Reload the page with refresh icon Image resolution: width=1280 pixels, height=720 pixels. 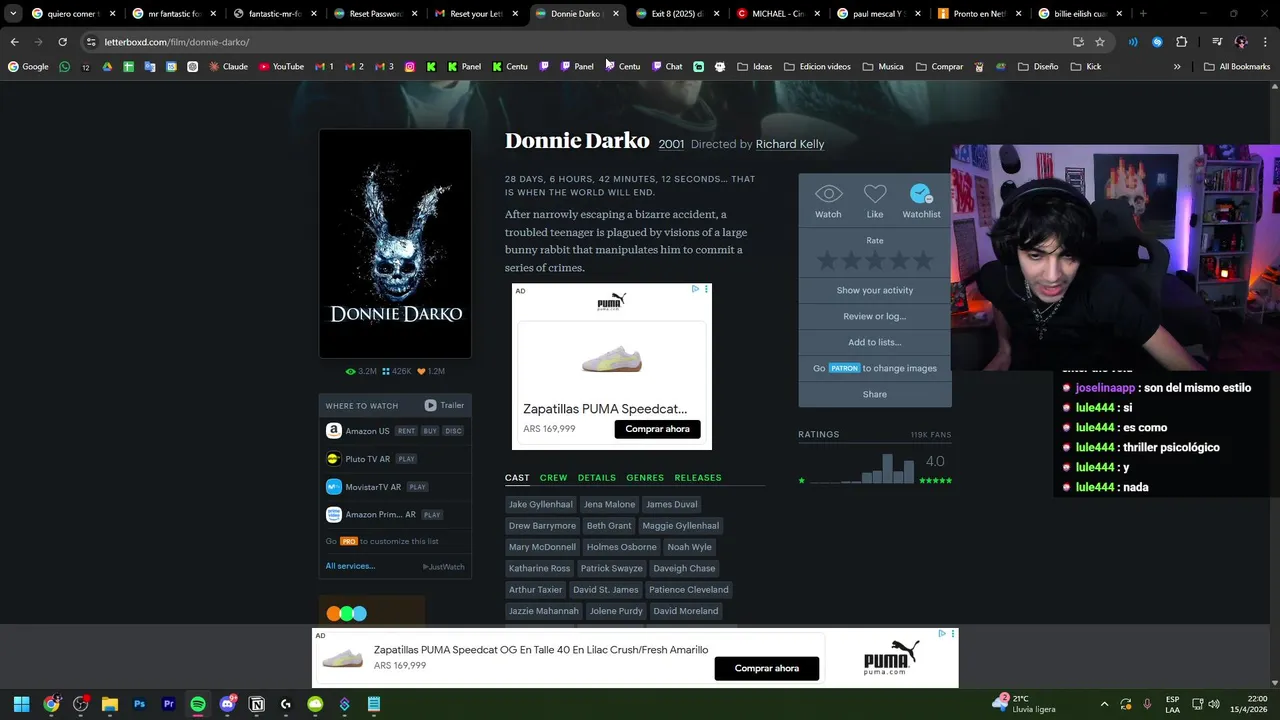[62, 42]
